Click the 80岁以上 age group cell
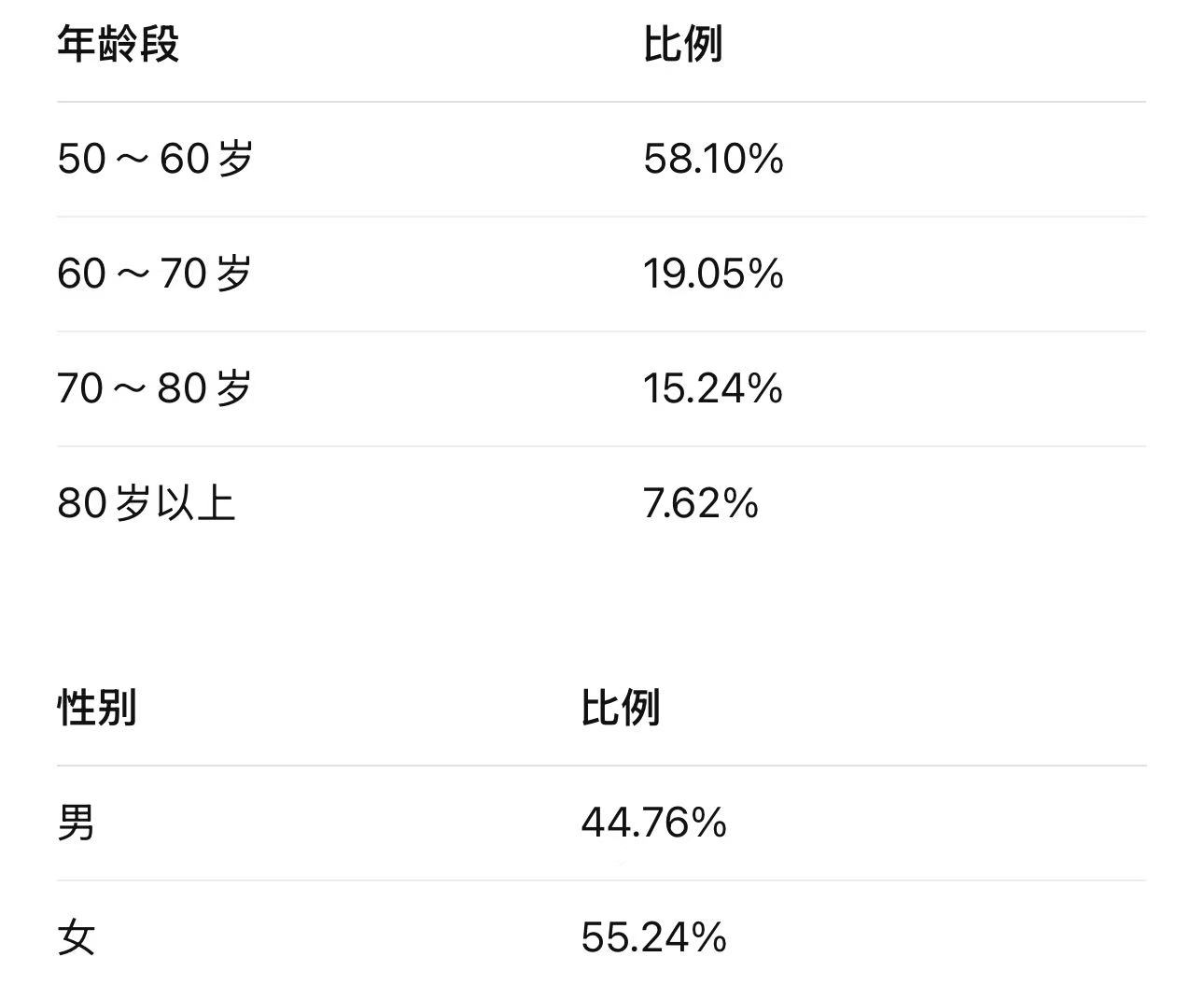The height and width of the screenshot is (985, 1204). coord(146,503)
